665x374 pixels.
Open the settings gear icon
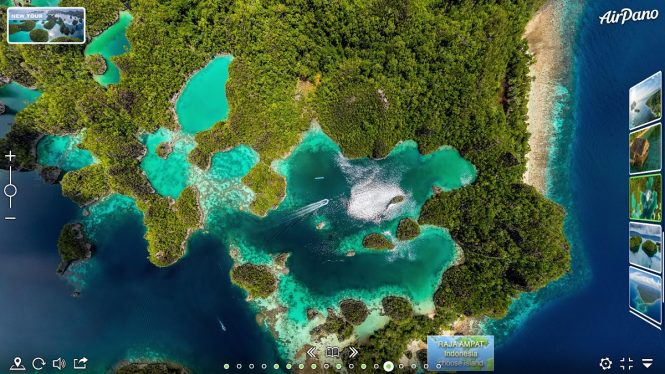[x=606, y=363]
